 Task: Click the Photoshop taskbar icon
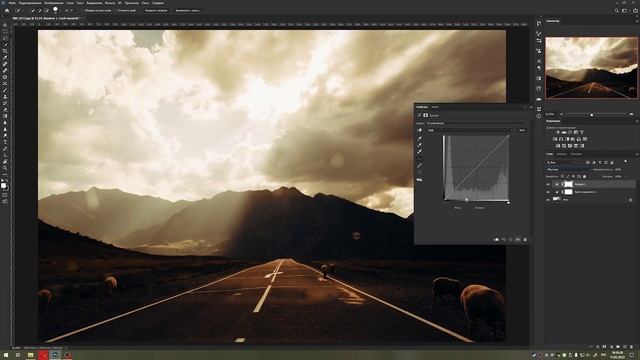click(x=55, y=355)
